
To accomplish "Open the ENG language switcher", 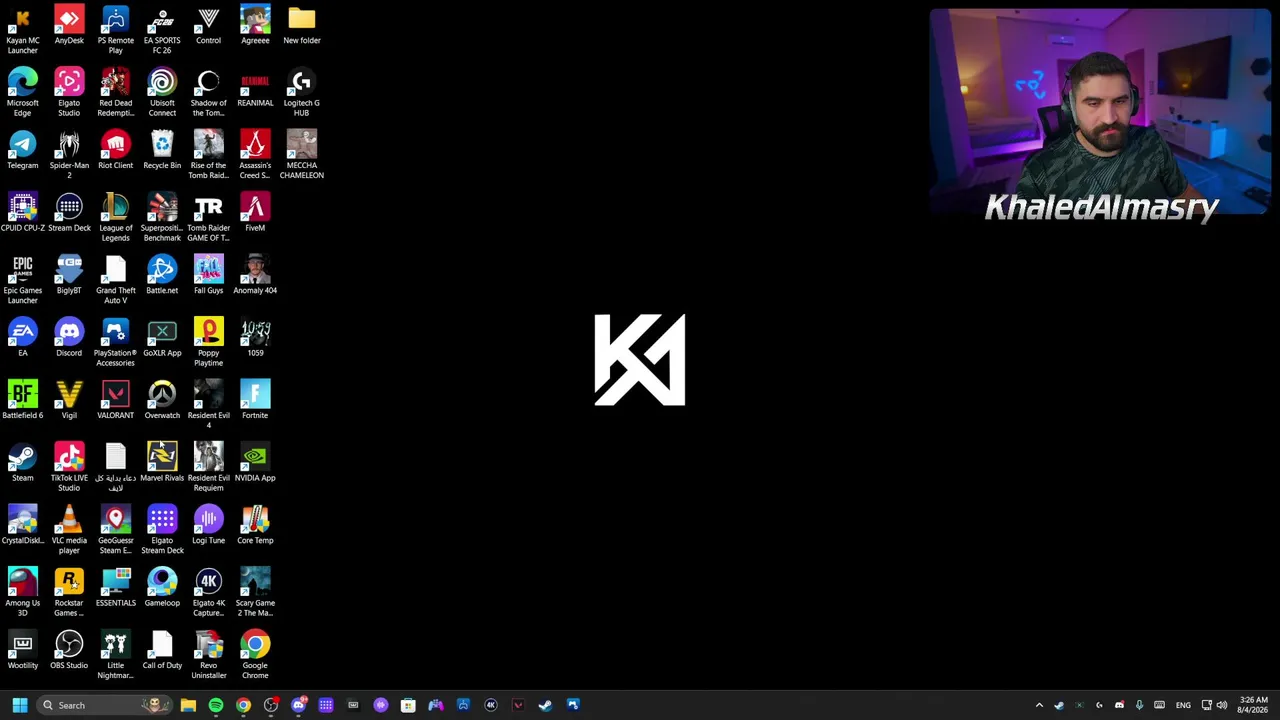I will [1183, 705].
